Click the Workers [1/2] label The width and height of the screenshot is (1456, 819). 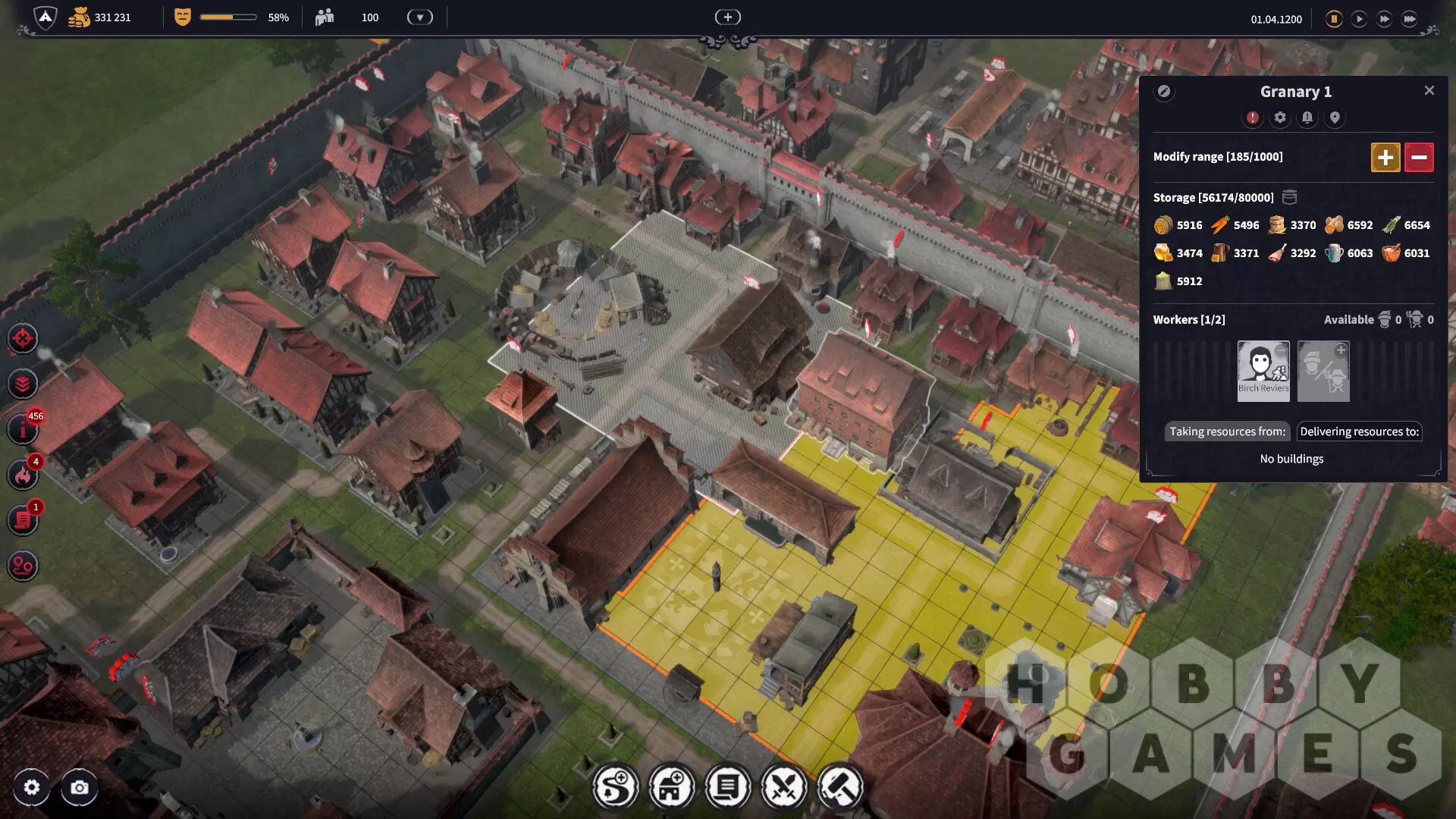pos(1189,320)
